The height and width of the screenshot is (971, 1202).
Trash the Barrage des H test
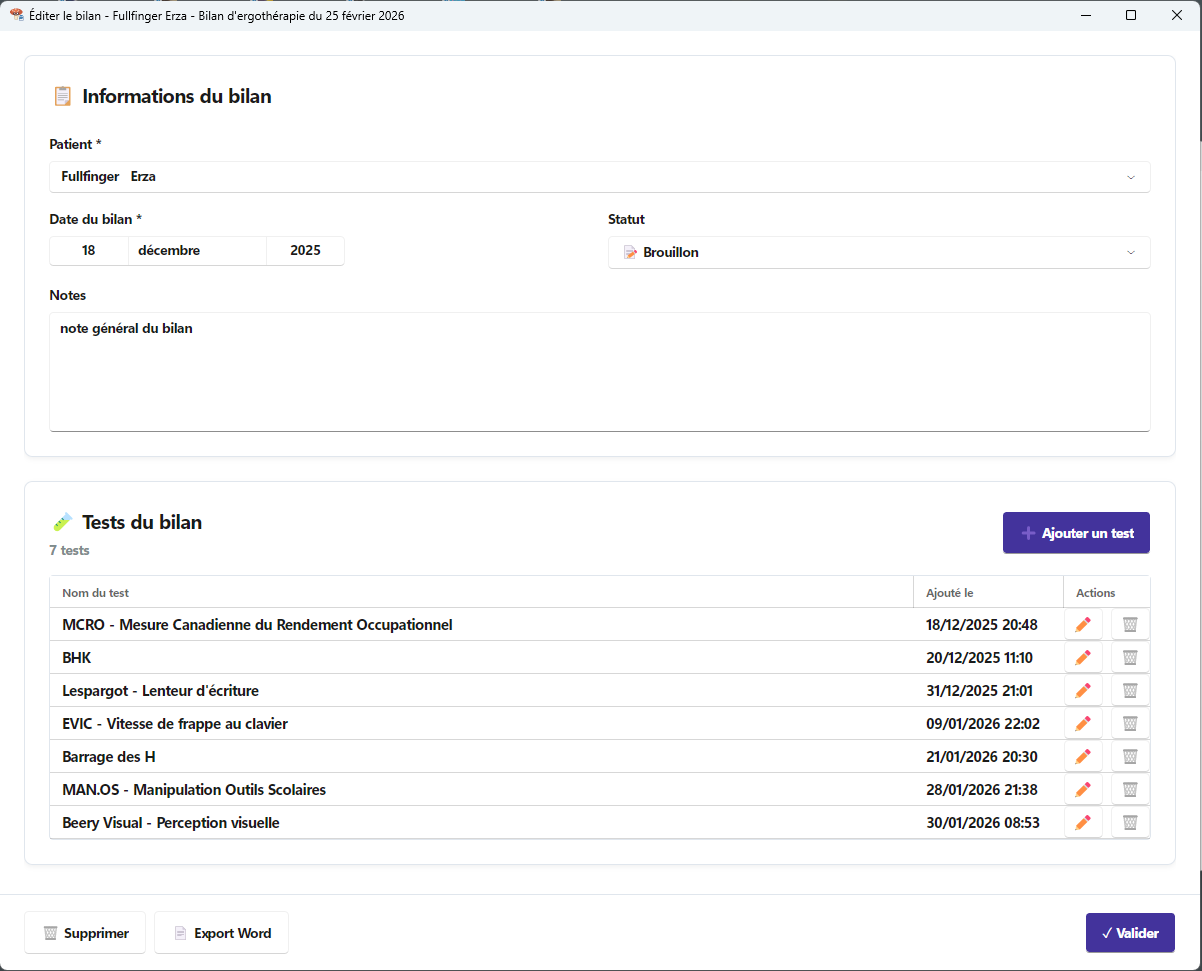tap(1130, 757)
